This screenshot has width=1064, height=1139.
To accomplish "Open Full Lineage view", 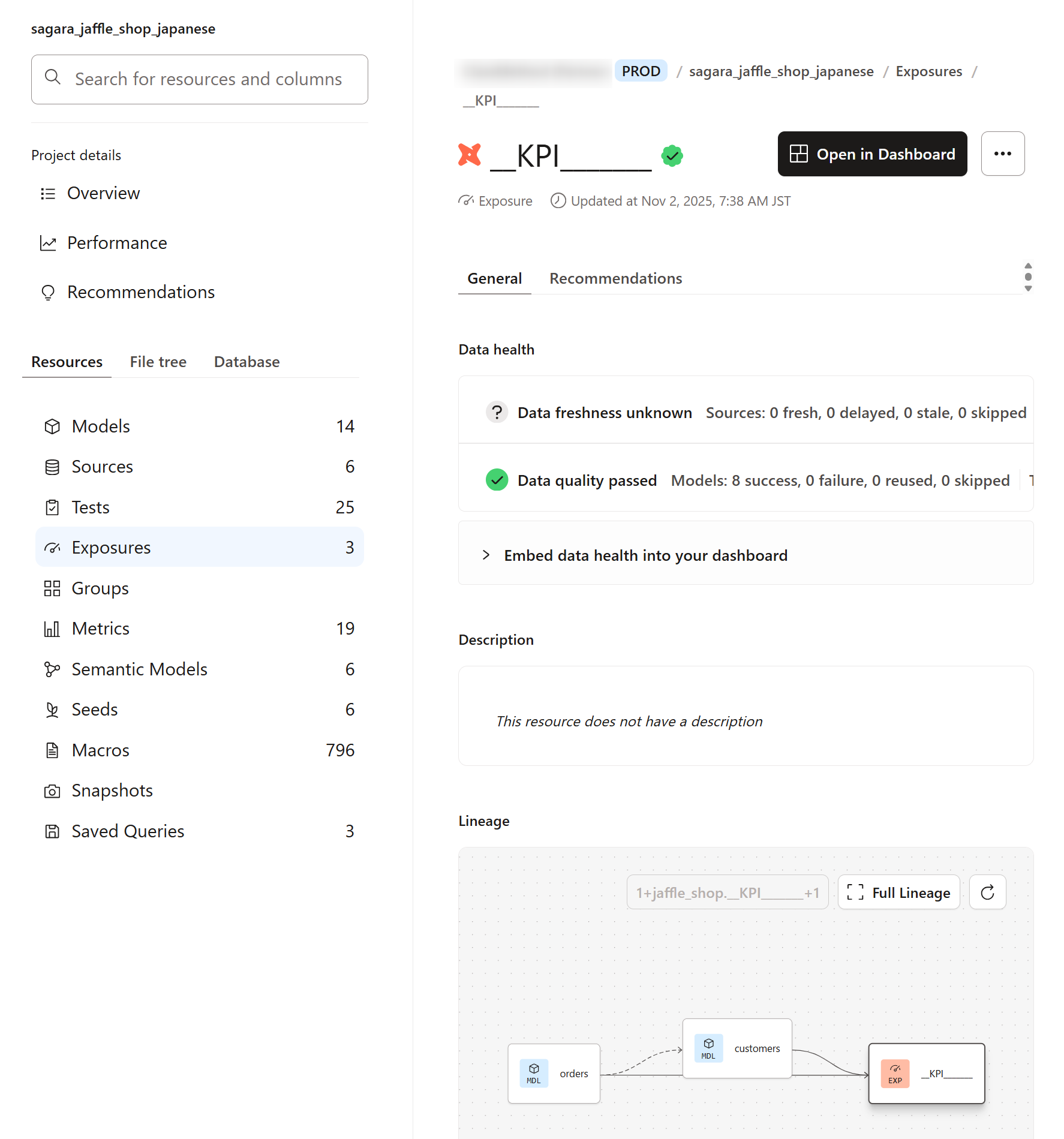I will click(x=898, y=892).
